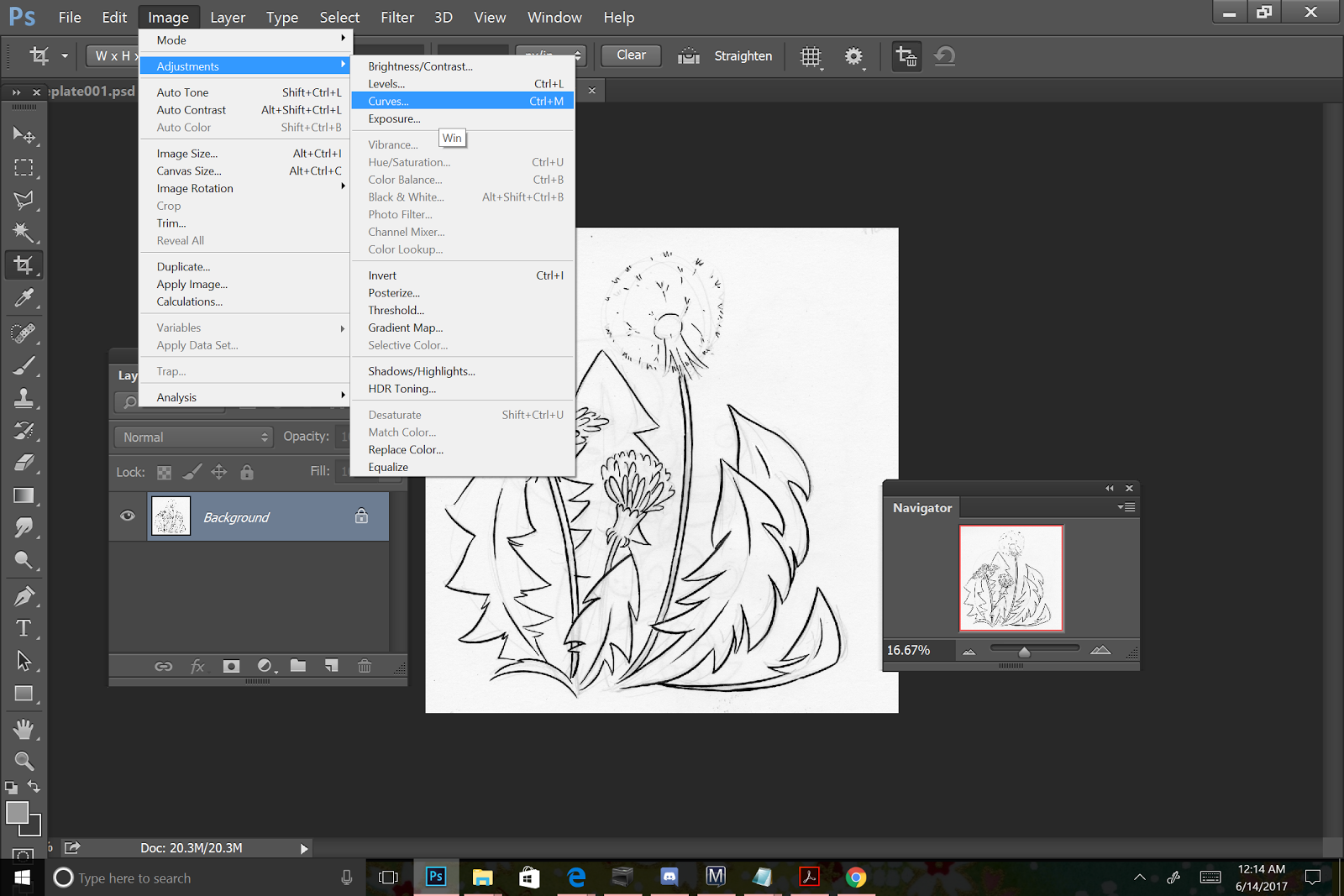The image size is (1344, 896).
Task: Select the Type tool
Action: 24,628
